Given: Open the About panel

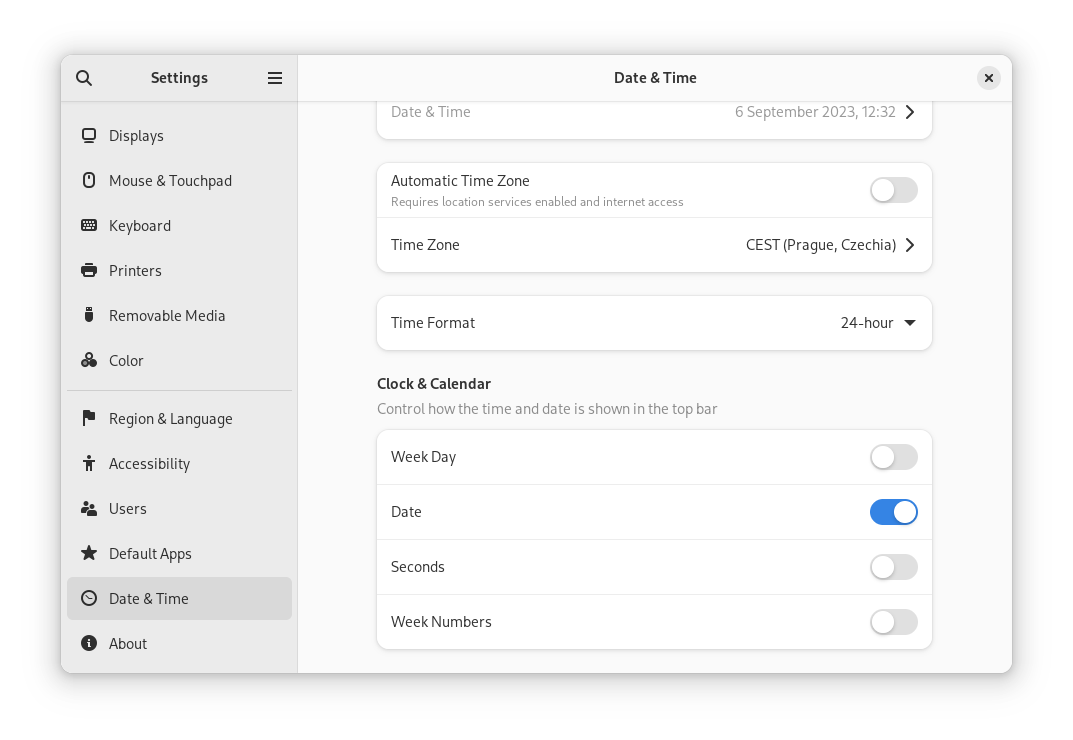Looking at the screenshot, I should click(x=128, y=644).
